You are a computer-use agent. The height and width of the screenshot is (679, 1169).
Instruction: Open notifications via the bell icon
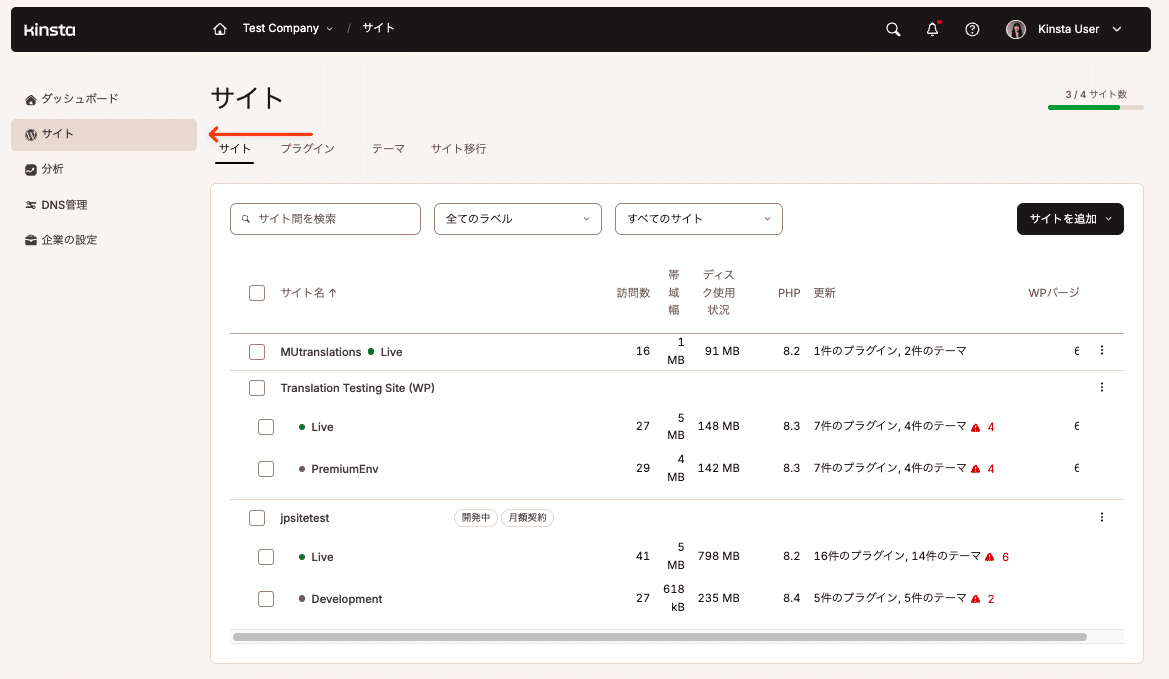pos(931,29)
